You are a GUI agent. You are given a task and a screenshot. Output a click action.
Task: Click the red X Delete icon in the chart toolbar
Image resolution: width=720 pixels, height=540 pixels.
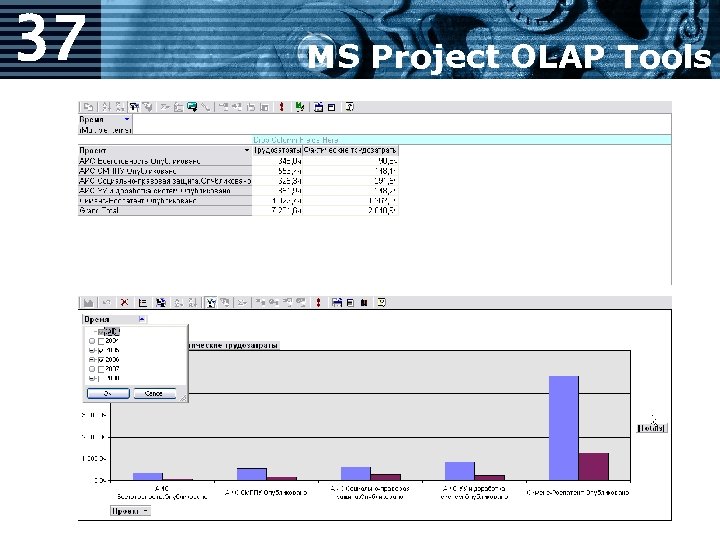click(x=124, y=303)
